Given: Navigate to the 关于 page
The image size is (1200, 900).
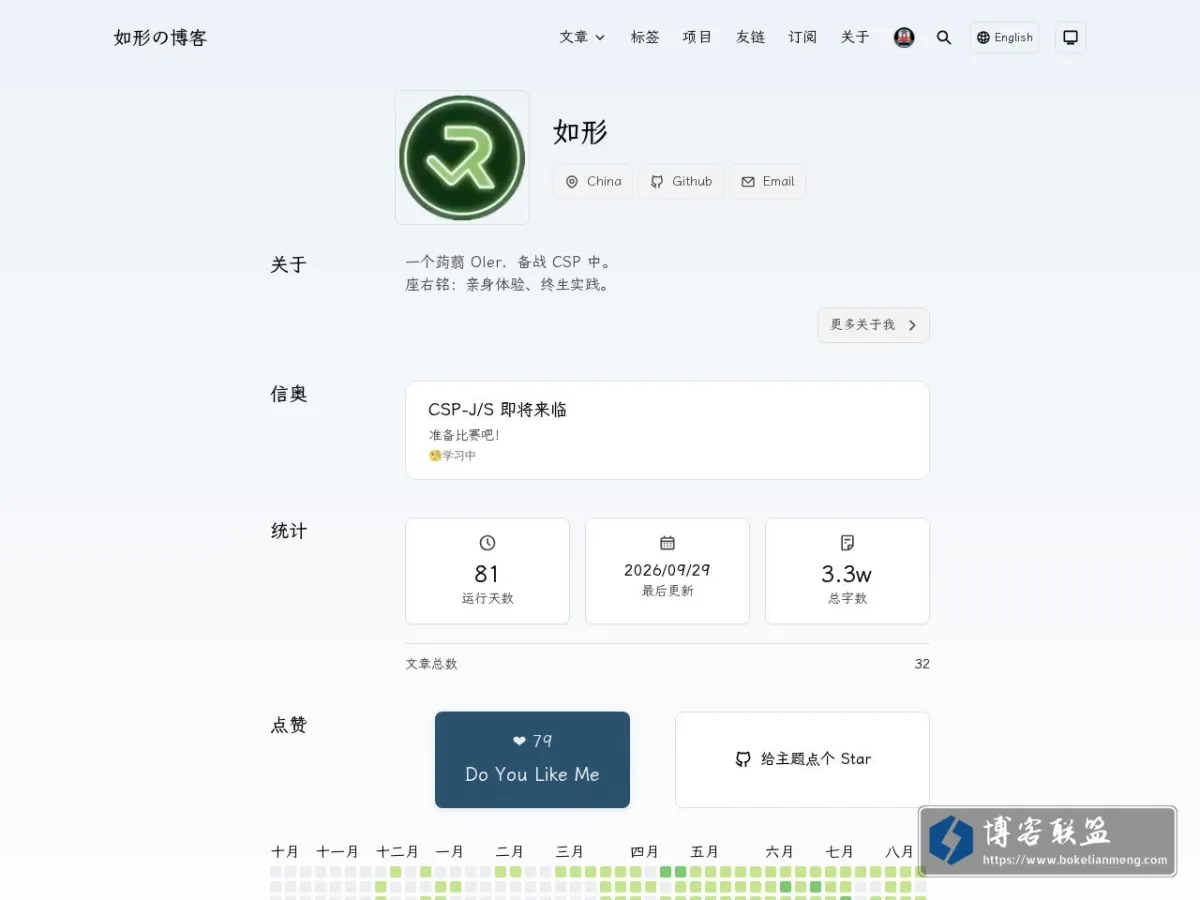Looking at the screenshot, I should [x=855, y=37].
